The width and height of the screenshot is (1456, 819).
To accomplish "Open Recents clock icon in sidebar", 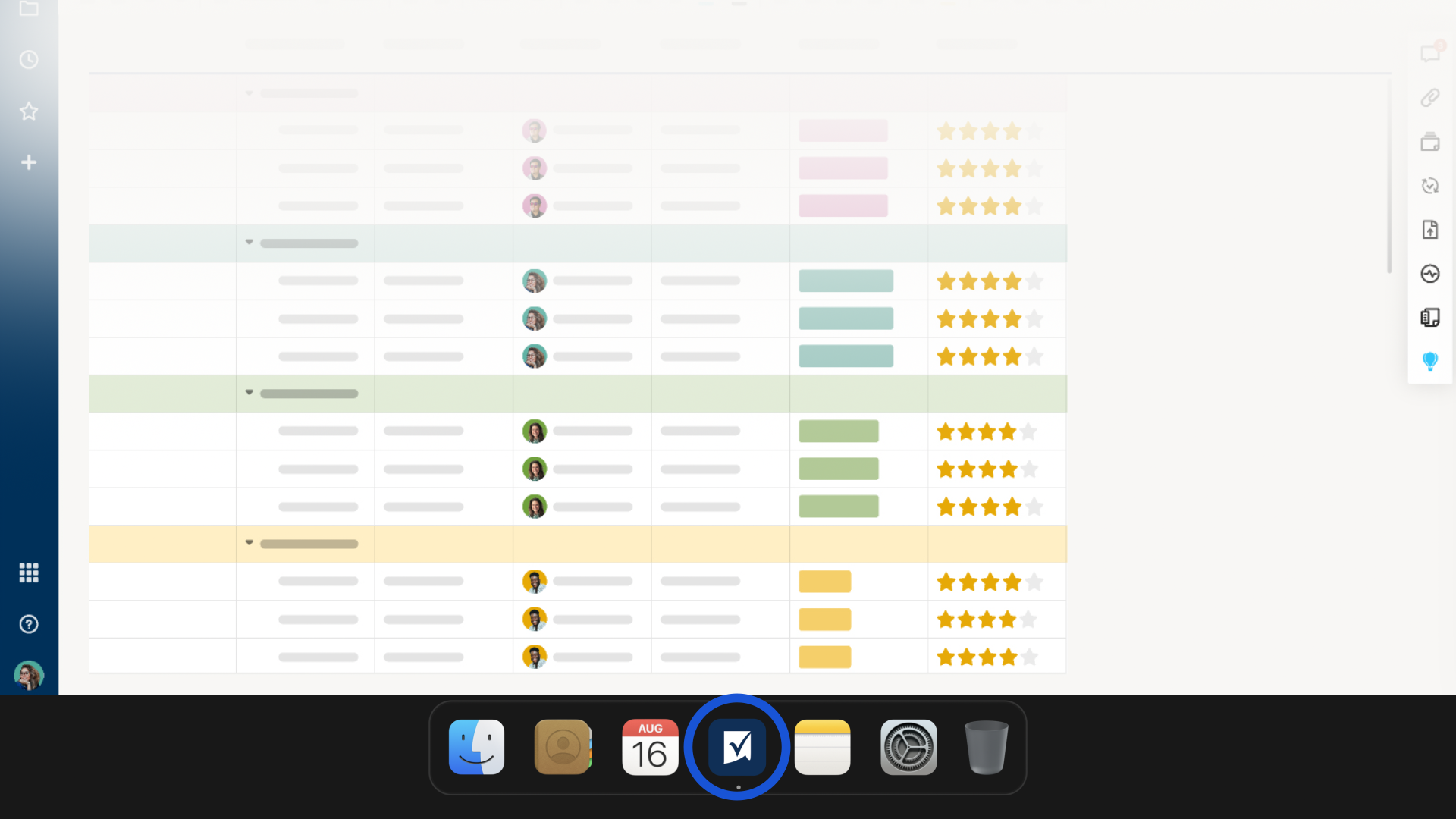I will click(x=29, y=60).
